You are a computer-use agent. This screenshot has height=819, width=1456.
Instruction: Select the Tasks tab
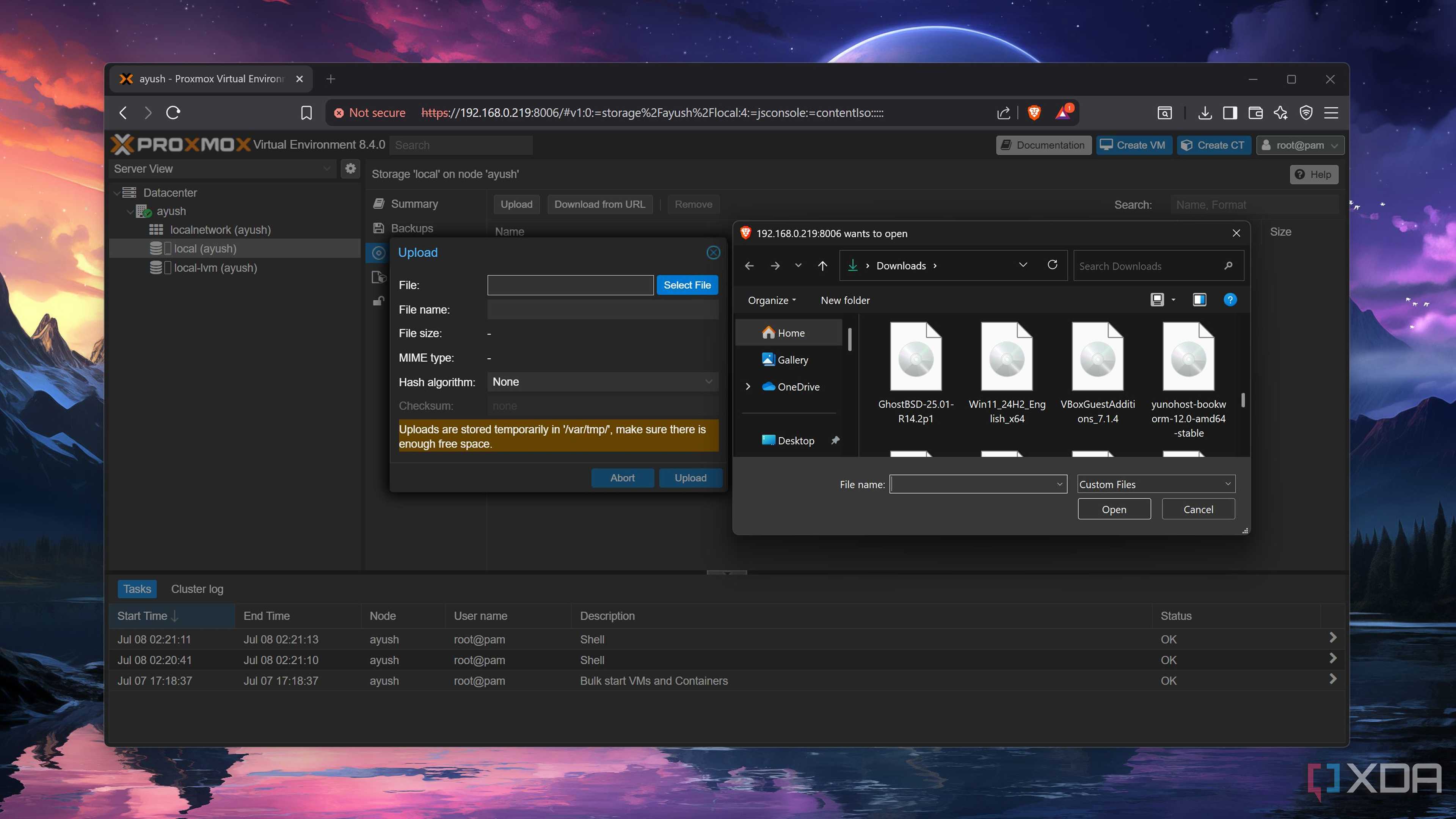tap(137, 589)
